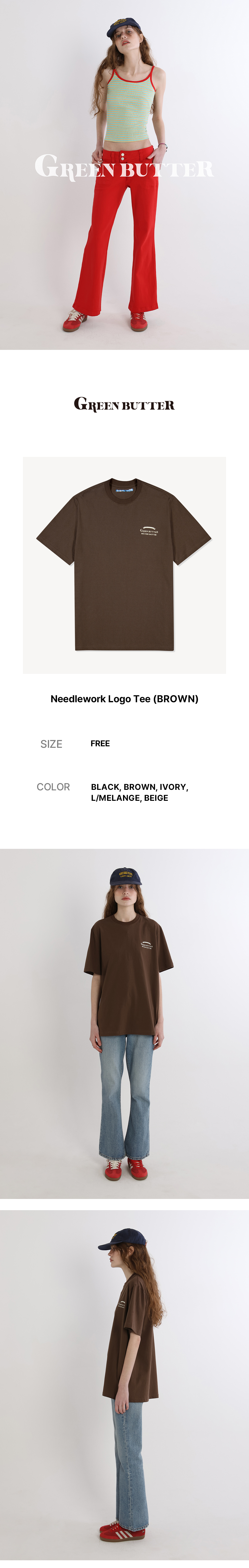249x1568 pixels.
Task: Click the BLACK, BROWN, IVORY color line
Action: pos(139,787)
